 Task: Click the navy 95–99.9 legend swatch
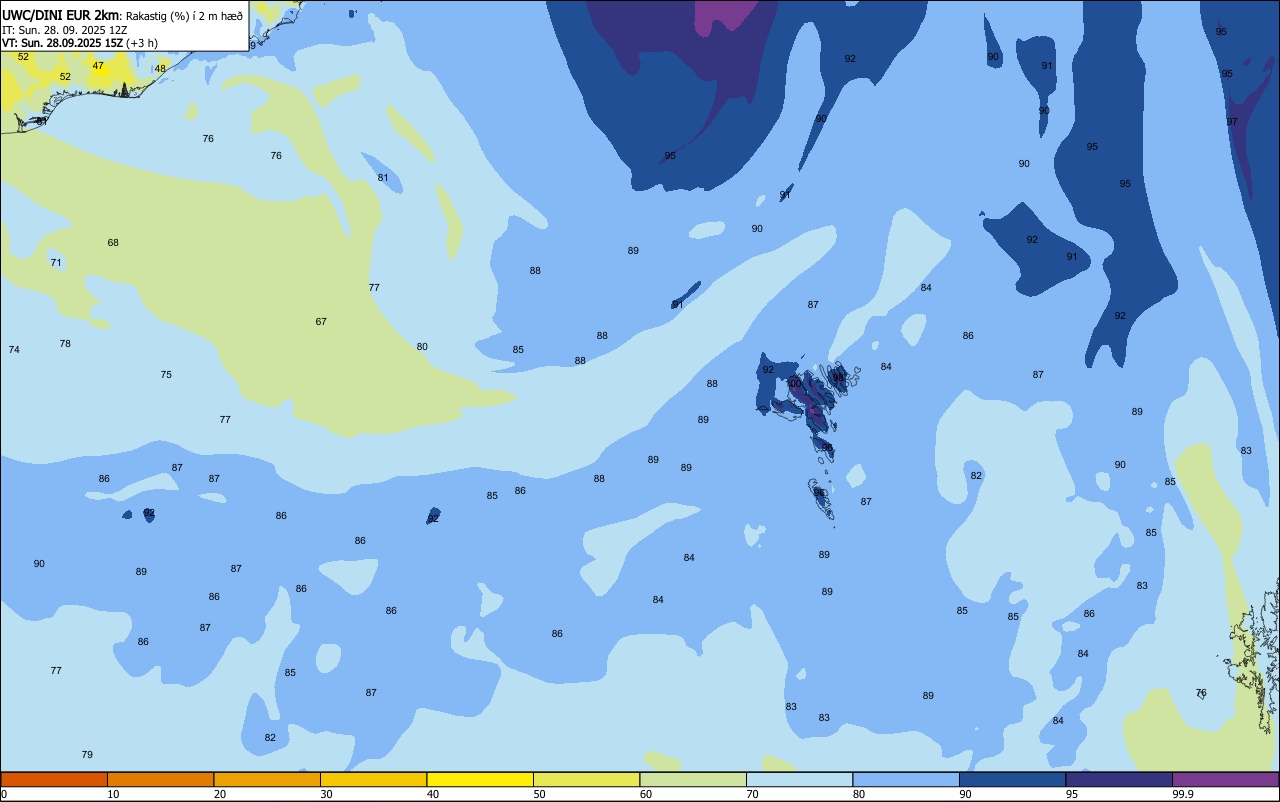point(1119,779)
